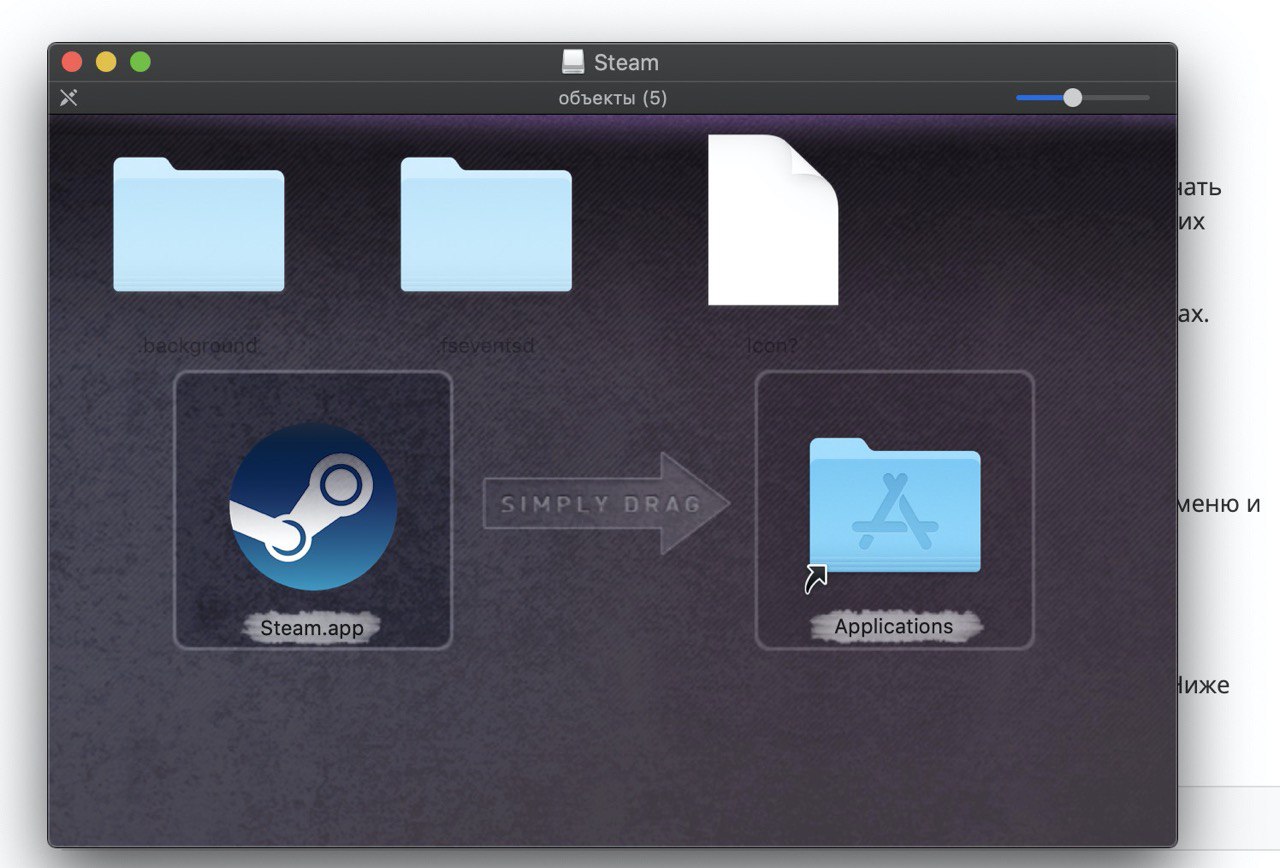Select the Steam.app application icon
The width and height of the screenshot is (1280, 868).
313,507
